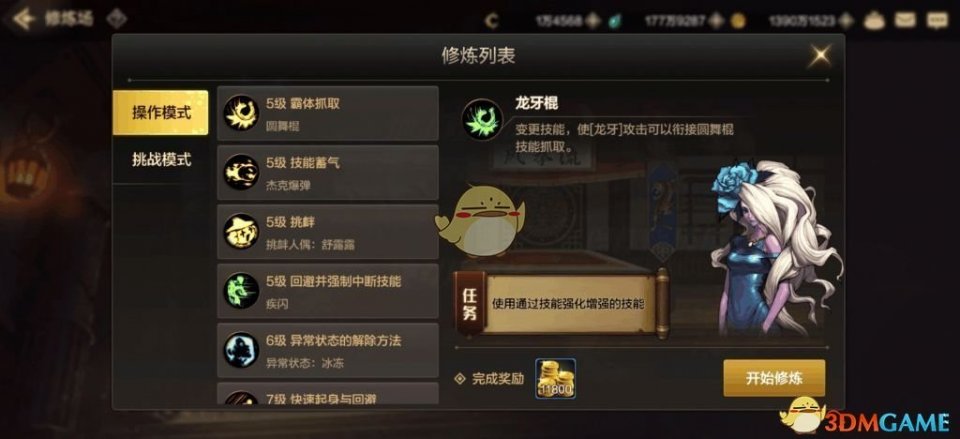Image resolution: width=960 pixels, height=439 pixels.
Task: Click the plus next to the 177万9287 gold
Action: click(x=717, y=21)
